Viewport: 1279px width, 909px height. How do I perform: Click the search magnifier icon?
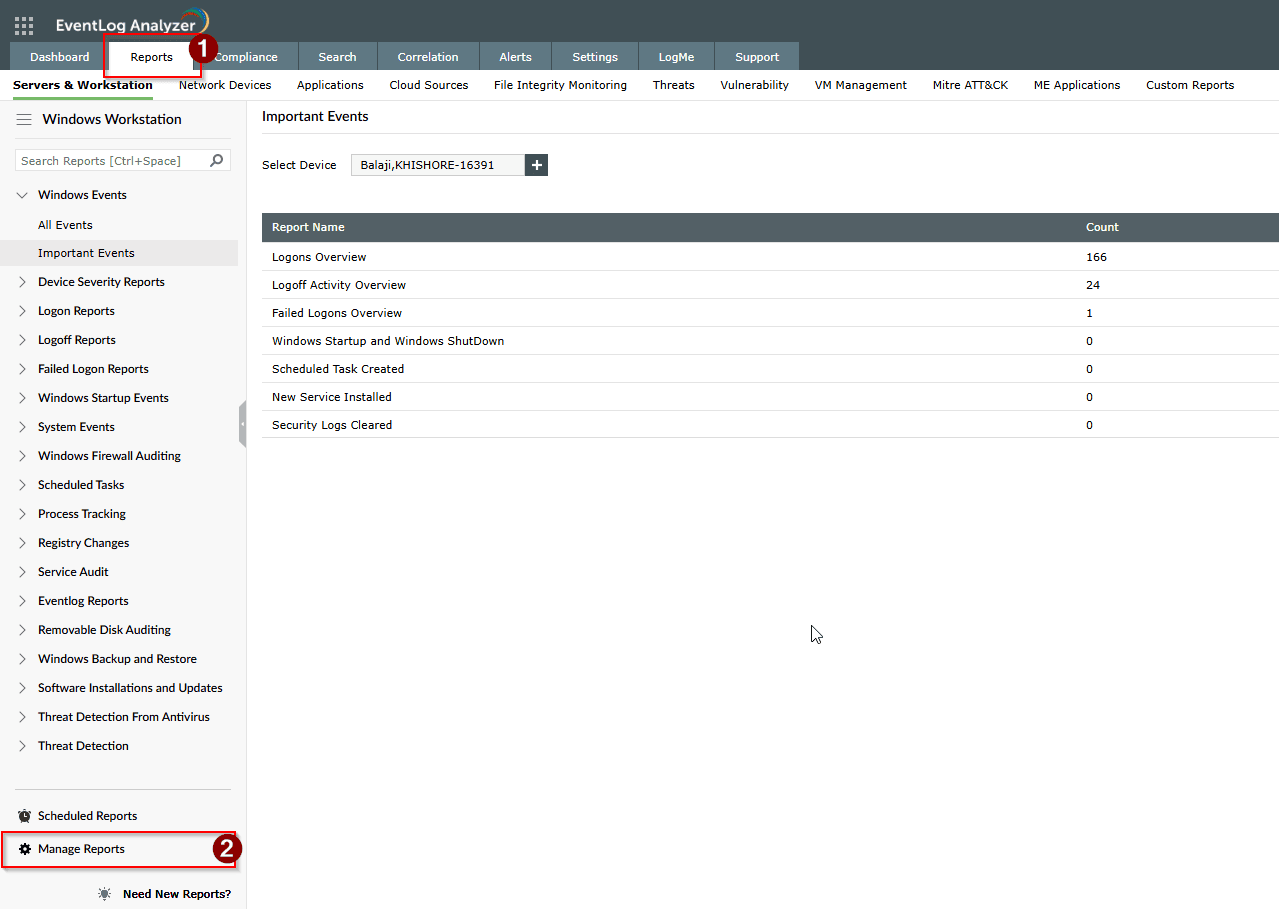pyautogui.click(x=217, y=160)
